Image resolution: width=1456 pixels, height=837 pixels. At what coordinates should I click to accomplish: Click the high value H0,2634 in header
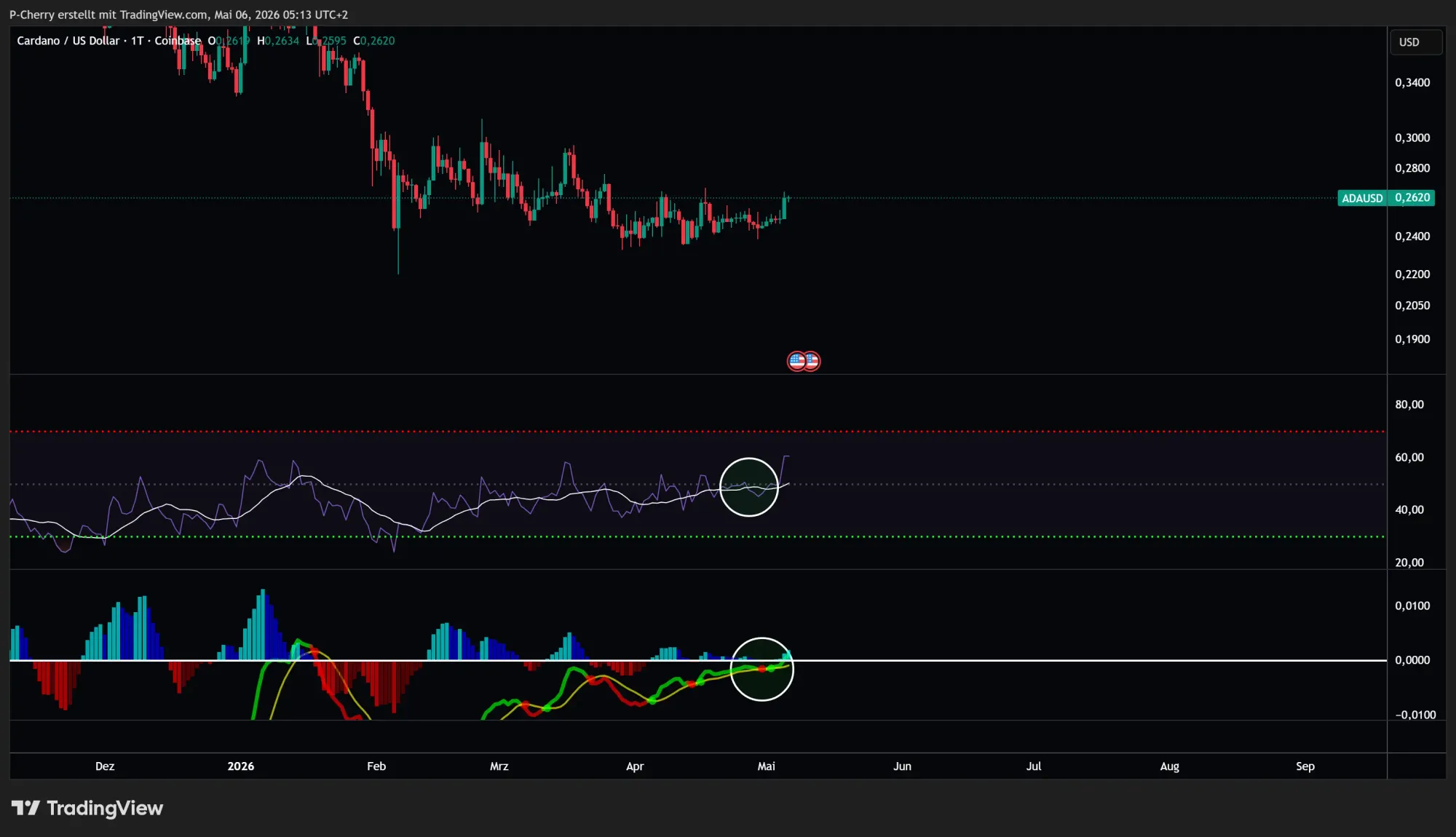click(278, 41)
